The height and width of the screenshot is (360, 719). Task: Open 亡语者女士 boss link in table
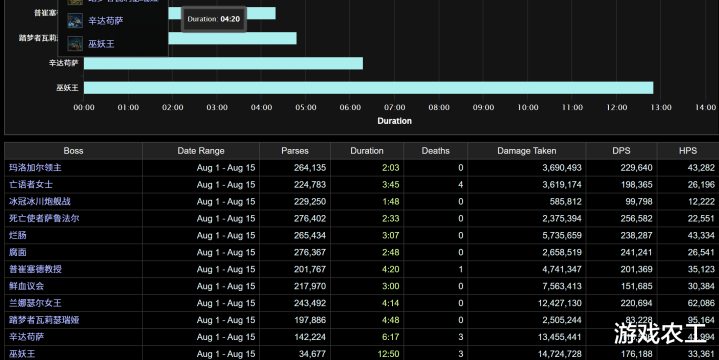31,185
